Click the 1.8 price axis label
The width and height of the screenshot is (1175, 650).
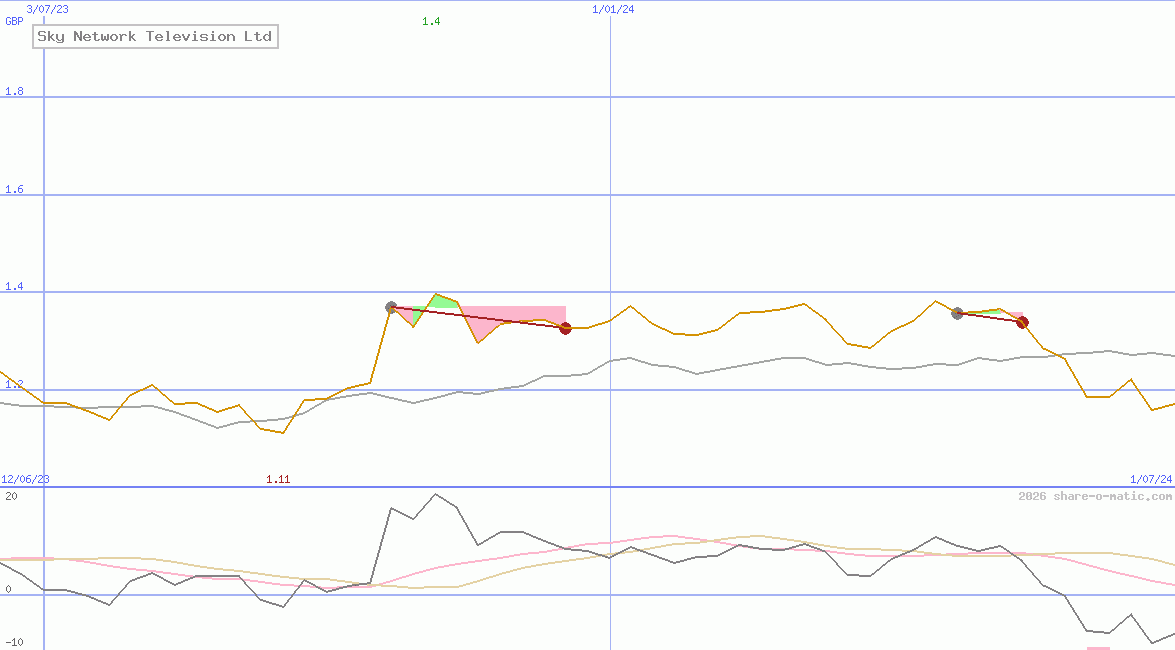pos(14,91)
